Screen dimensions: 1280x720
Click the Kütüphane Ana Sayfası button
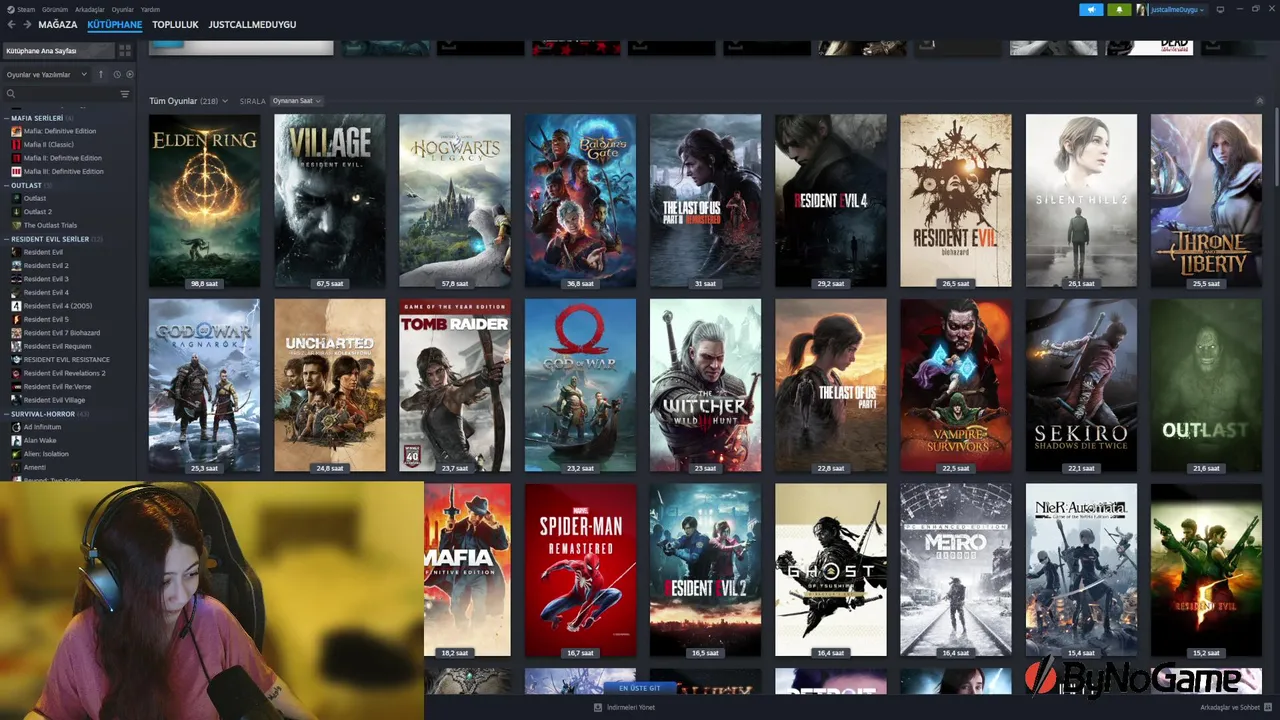coord(58,50)
